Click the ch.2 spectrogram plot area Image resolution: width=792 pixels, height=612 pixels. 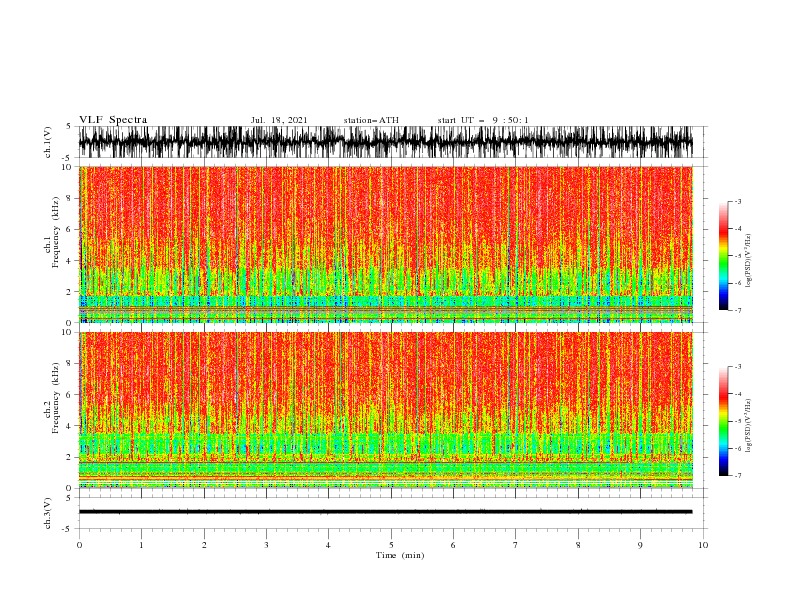(385, 410)
